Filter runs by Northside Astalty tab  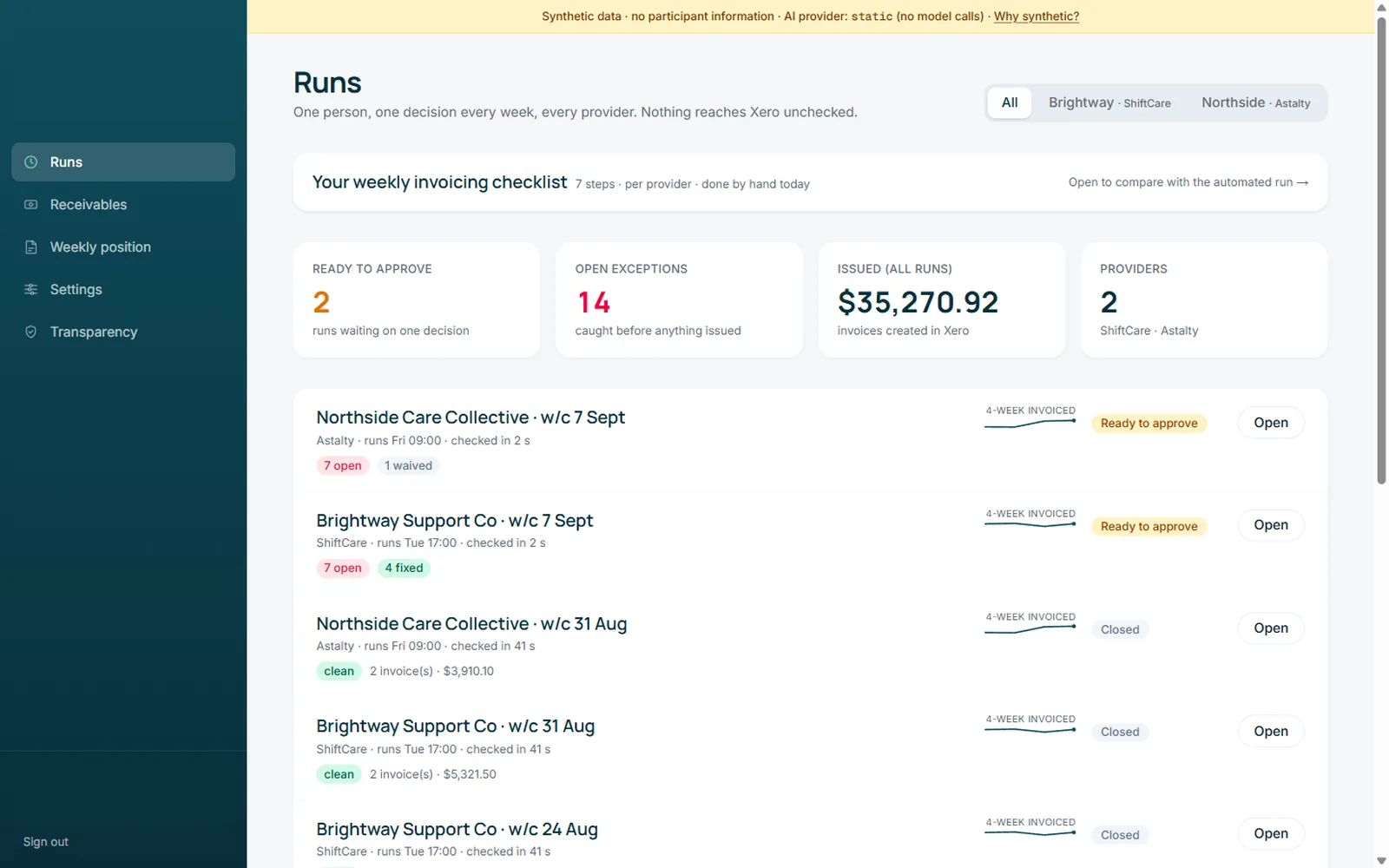click(x=1256, y=102)
